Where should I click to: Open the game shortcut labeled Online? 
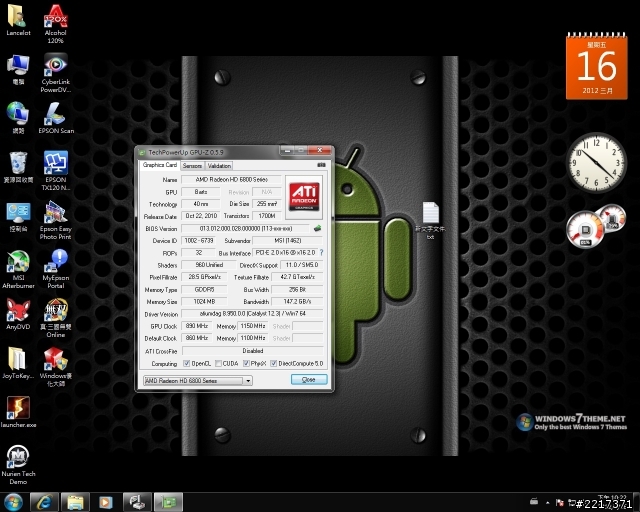(56, 318)
